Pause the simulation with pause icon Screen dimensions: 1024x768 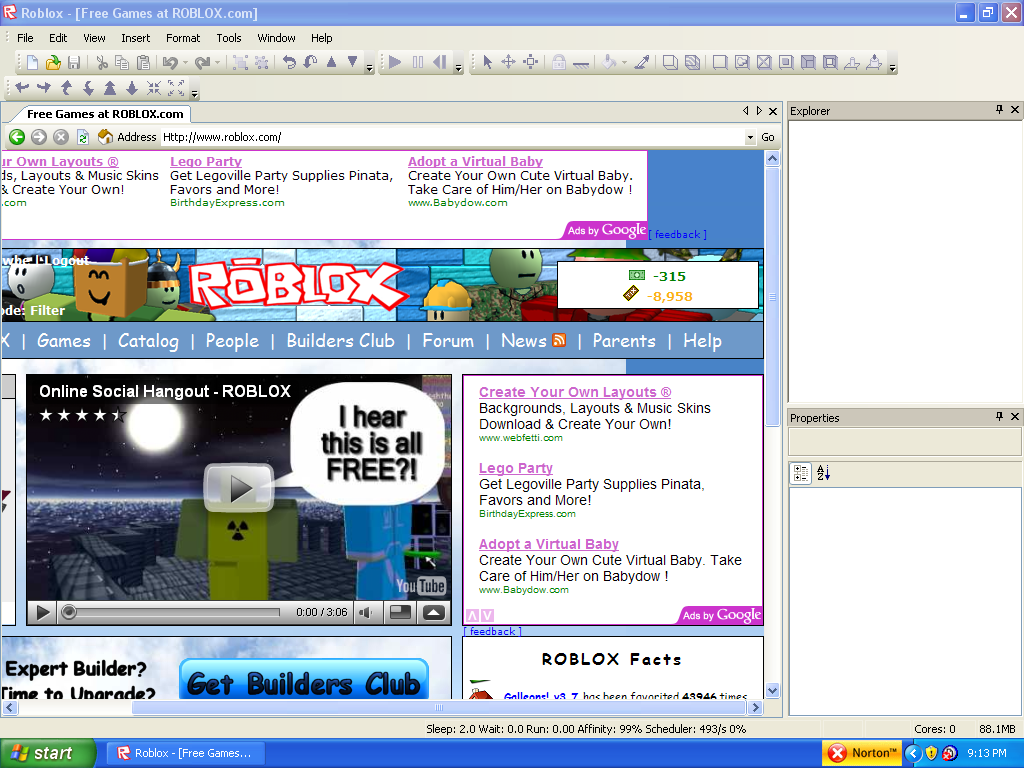[418, 62]
